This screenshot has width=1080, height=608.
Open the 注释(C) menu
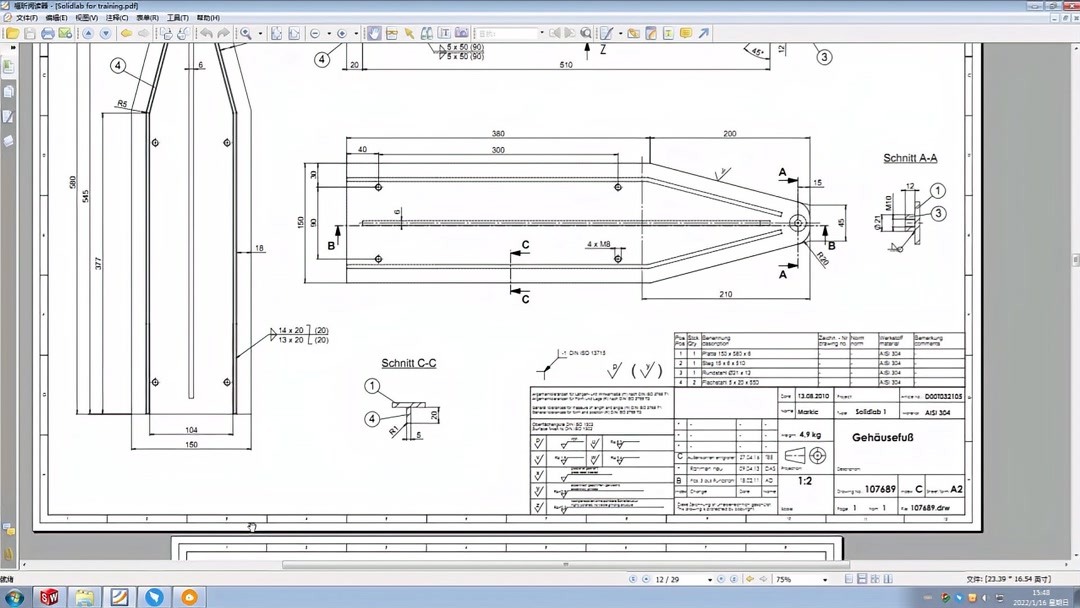coord(116,17)
